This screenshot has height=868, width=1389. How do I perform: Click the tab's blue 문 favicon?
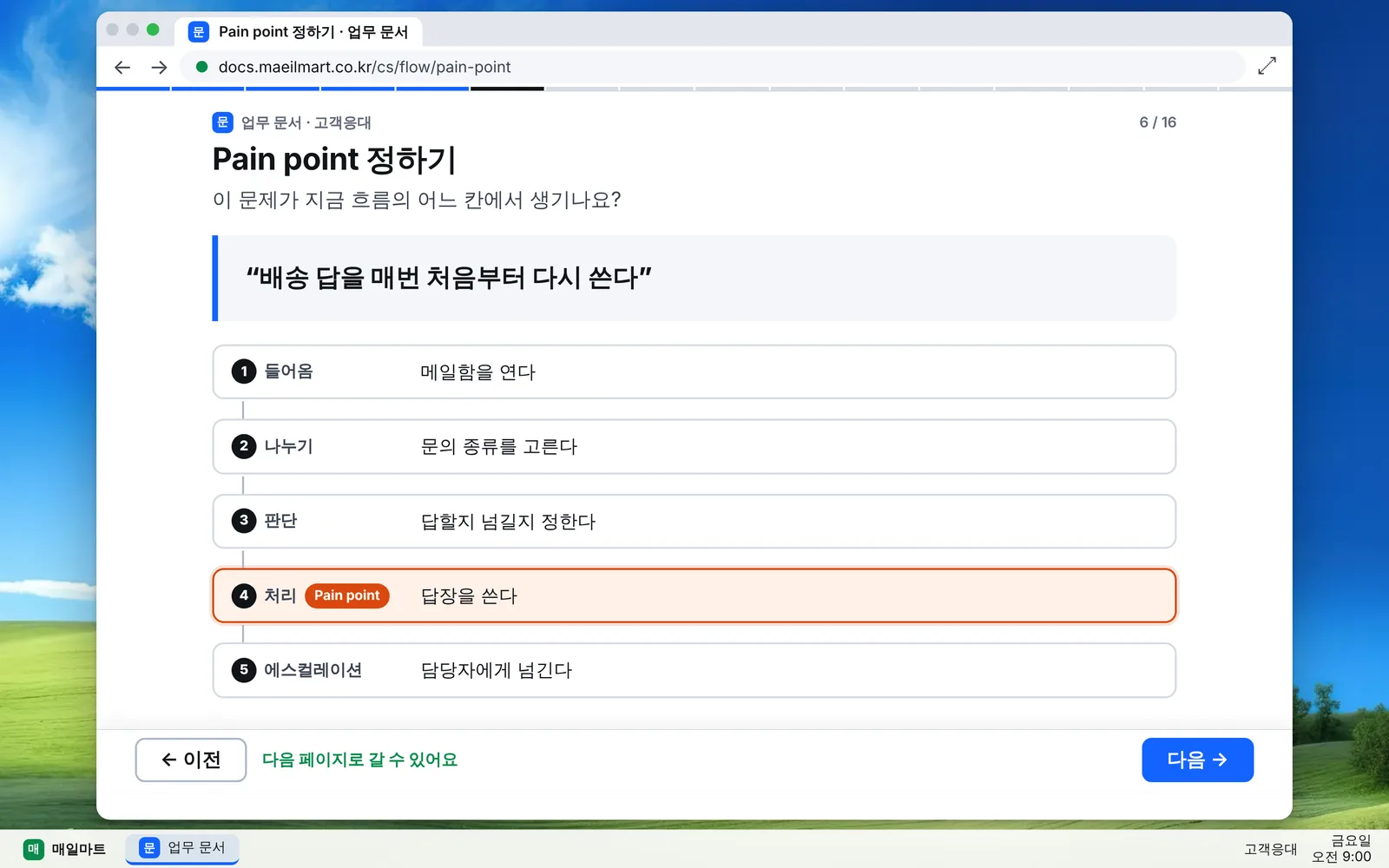[x=198, y=32]
